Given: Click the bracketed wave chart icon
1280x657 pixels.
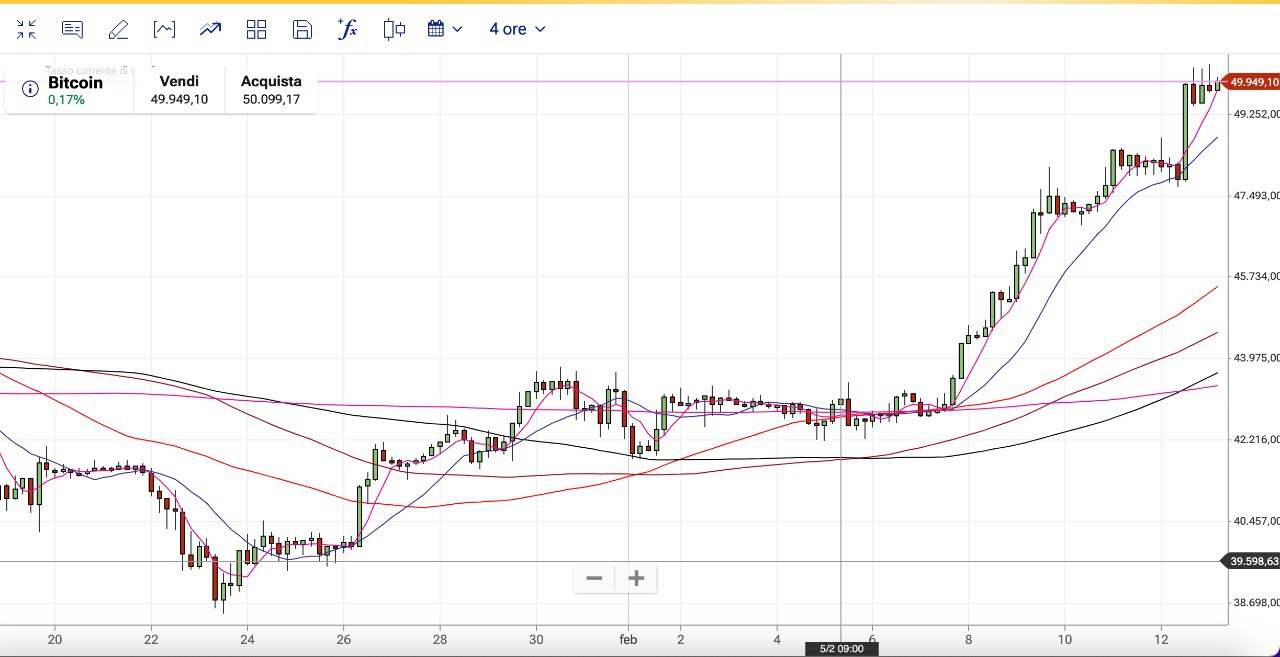Looking at the screenshot, I should click(x=164, y=29).
